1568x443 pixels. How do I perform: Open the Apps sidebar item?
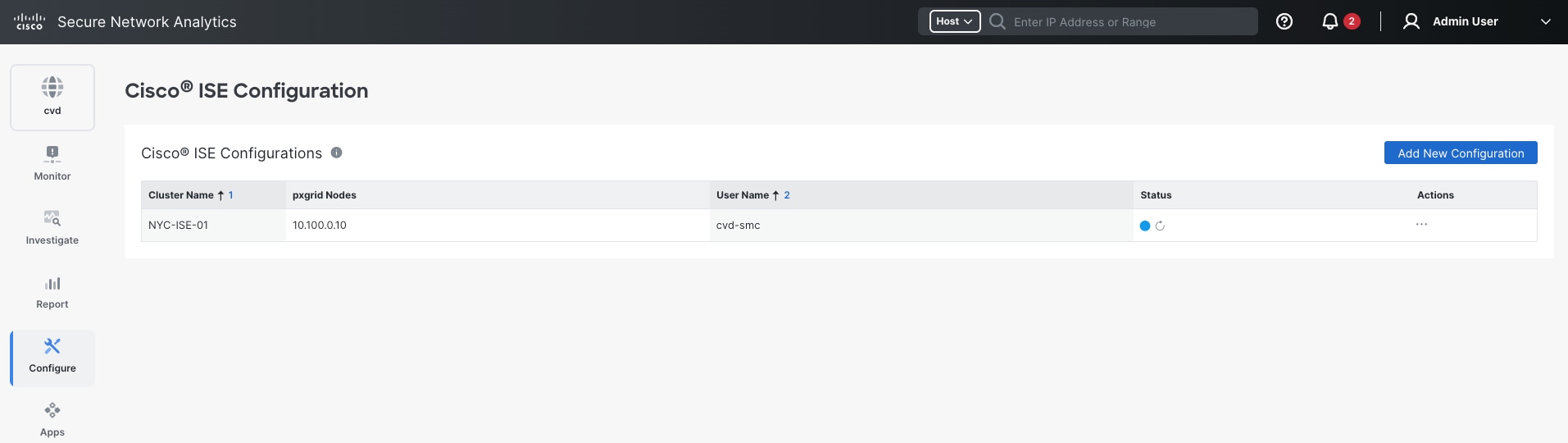pyautogui.click(x=52, y=420)
